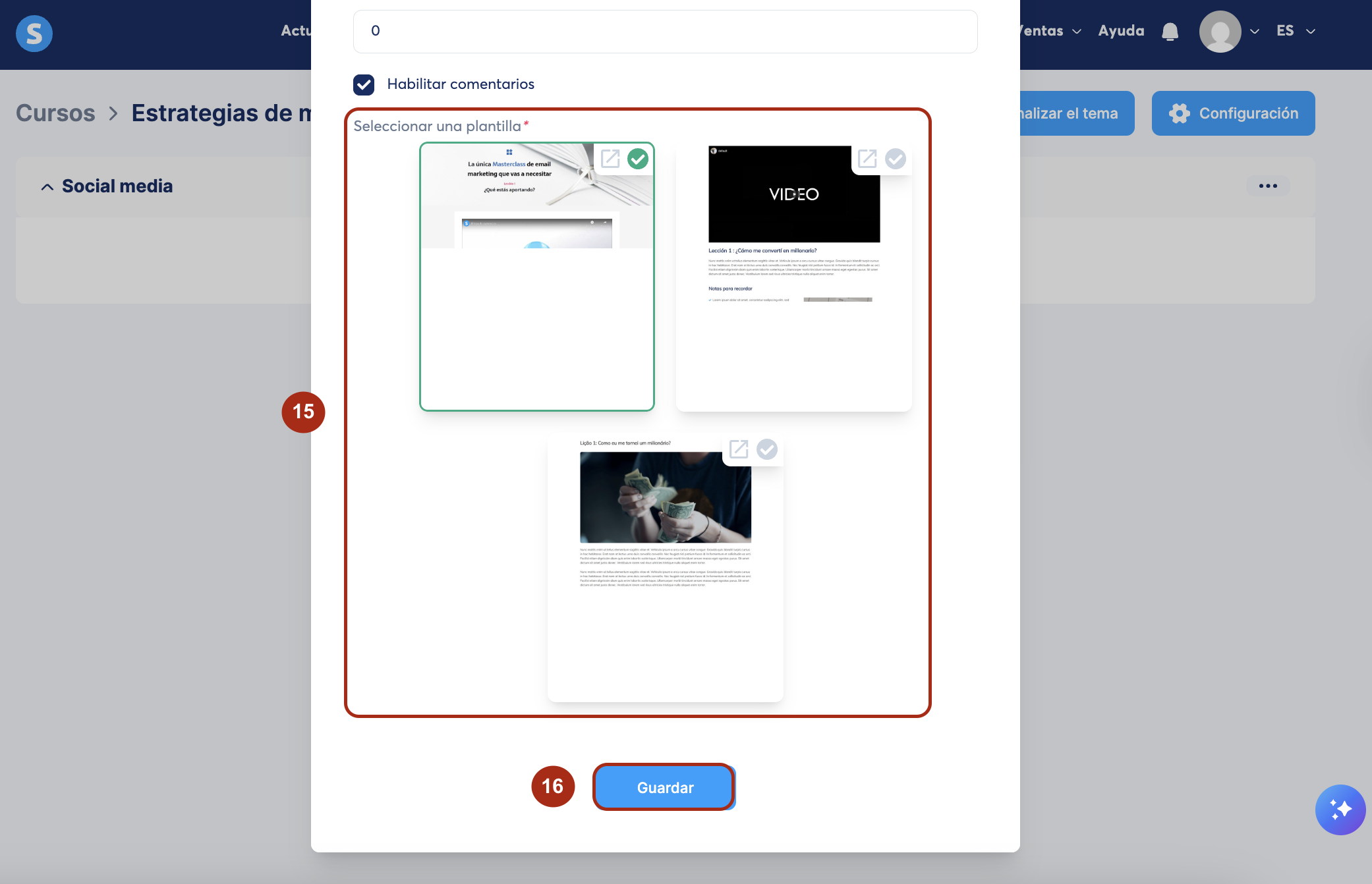Select the VIDEO template checkmark
Screen dimensions: 1372x884
895,159
